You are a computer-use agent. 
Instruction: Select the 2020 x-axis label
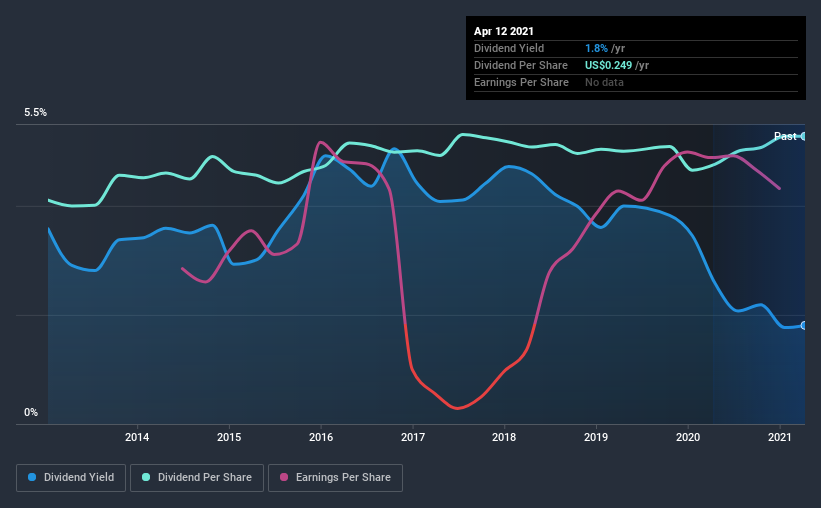pos(687,437)
